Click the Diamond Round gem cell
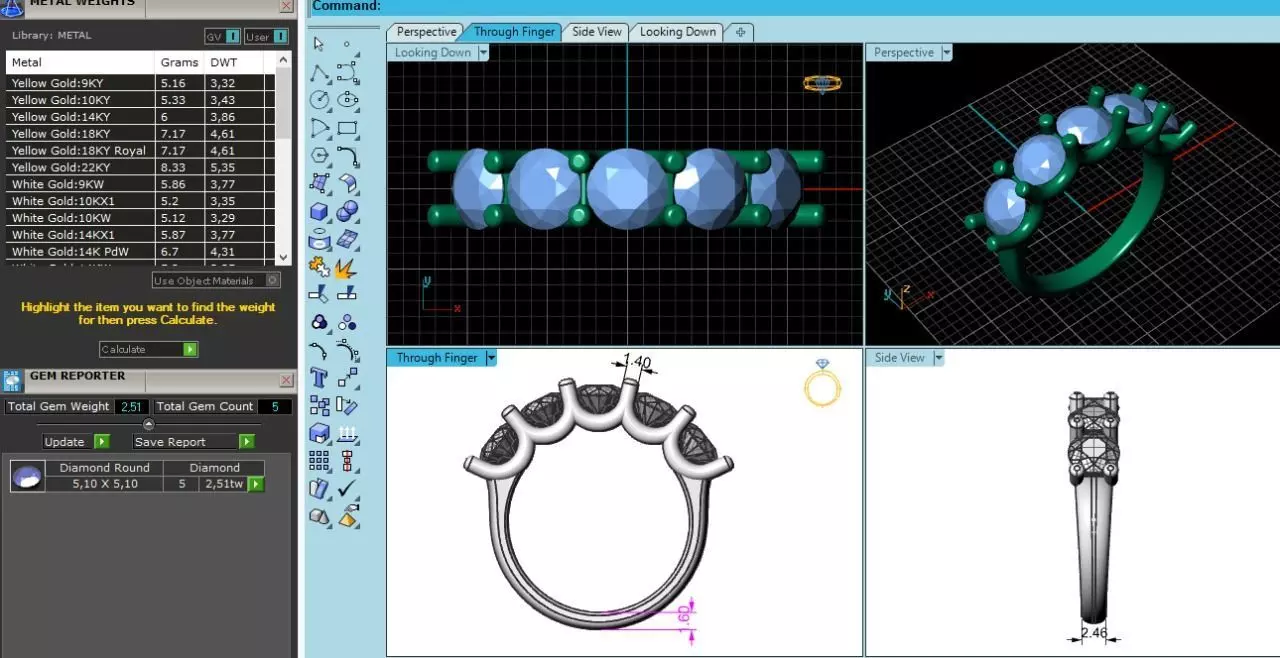The height and width of the screenshot is (658, 1280). [104, 468]
